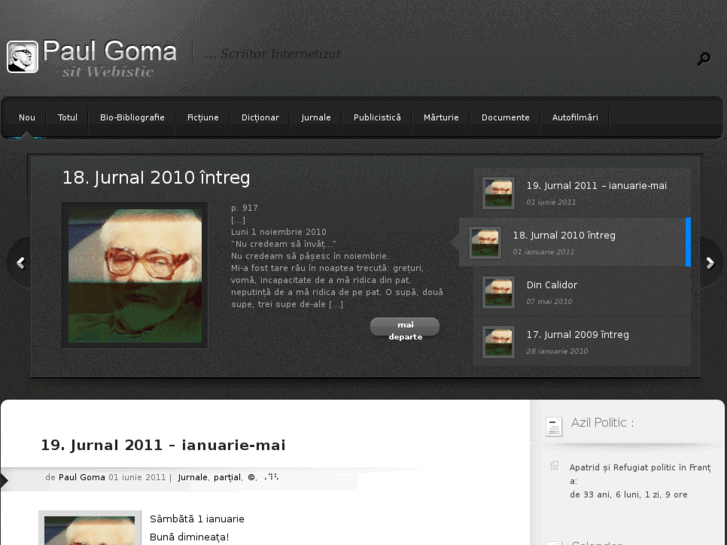The image size is (727, 545).
Task: Open the Totul menu item
Action: pyautogui.click(x=68, y=118)
